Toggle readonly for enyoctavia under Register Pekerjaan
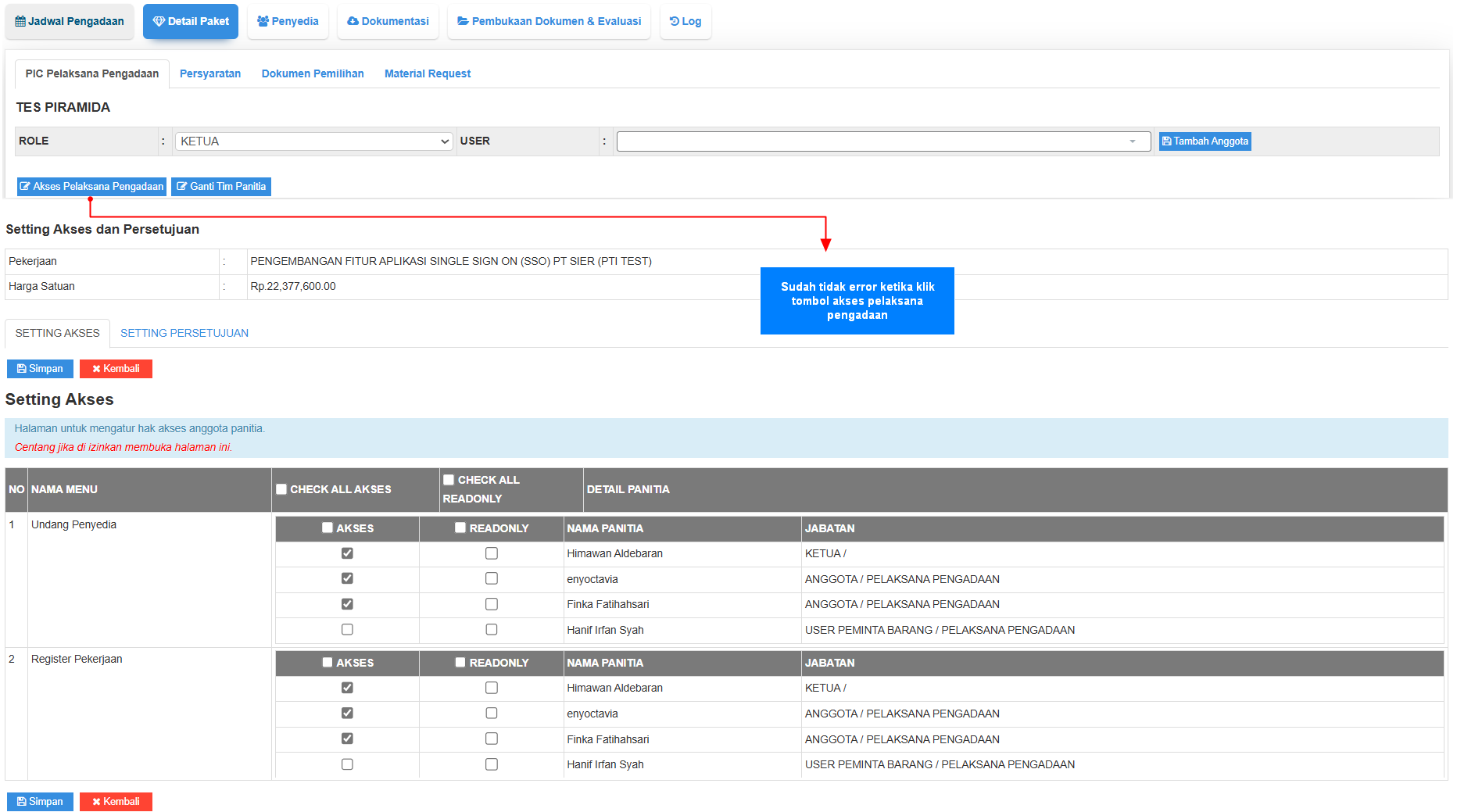1457x812 pixels. [492, 714]
